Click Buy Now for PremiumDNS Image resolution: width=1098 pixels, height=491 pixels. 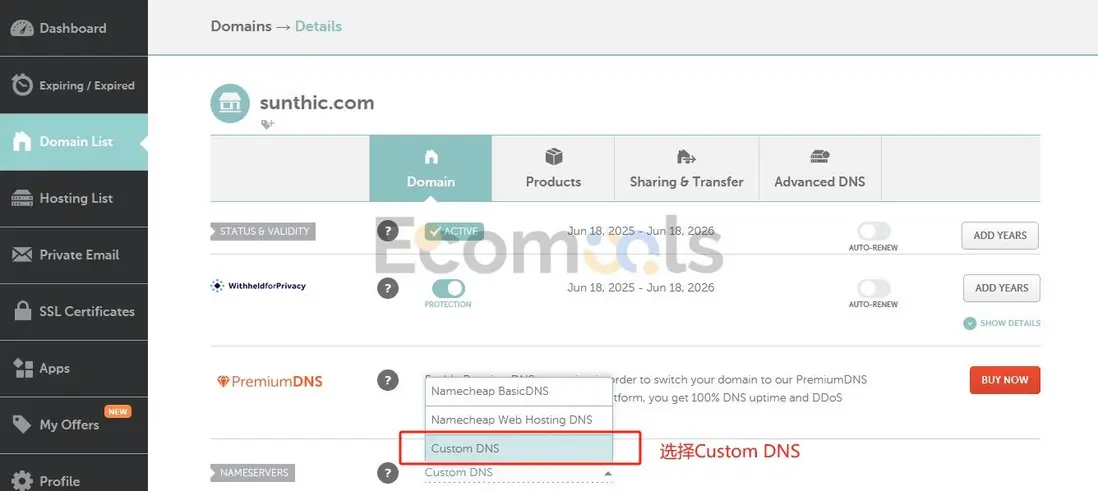(x=1004, y=380)
